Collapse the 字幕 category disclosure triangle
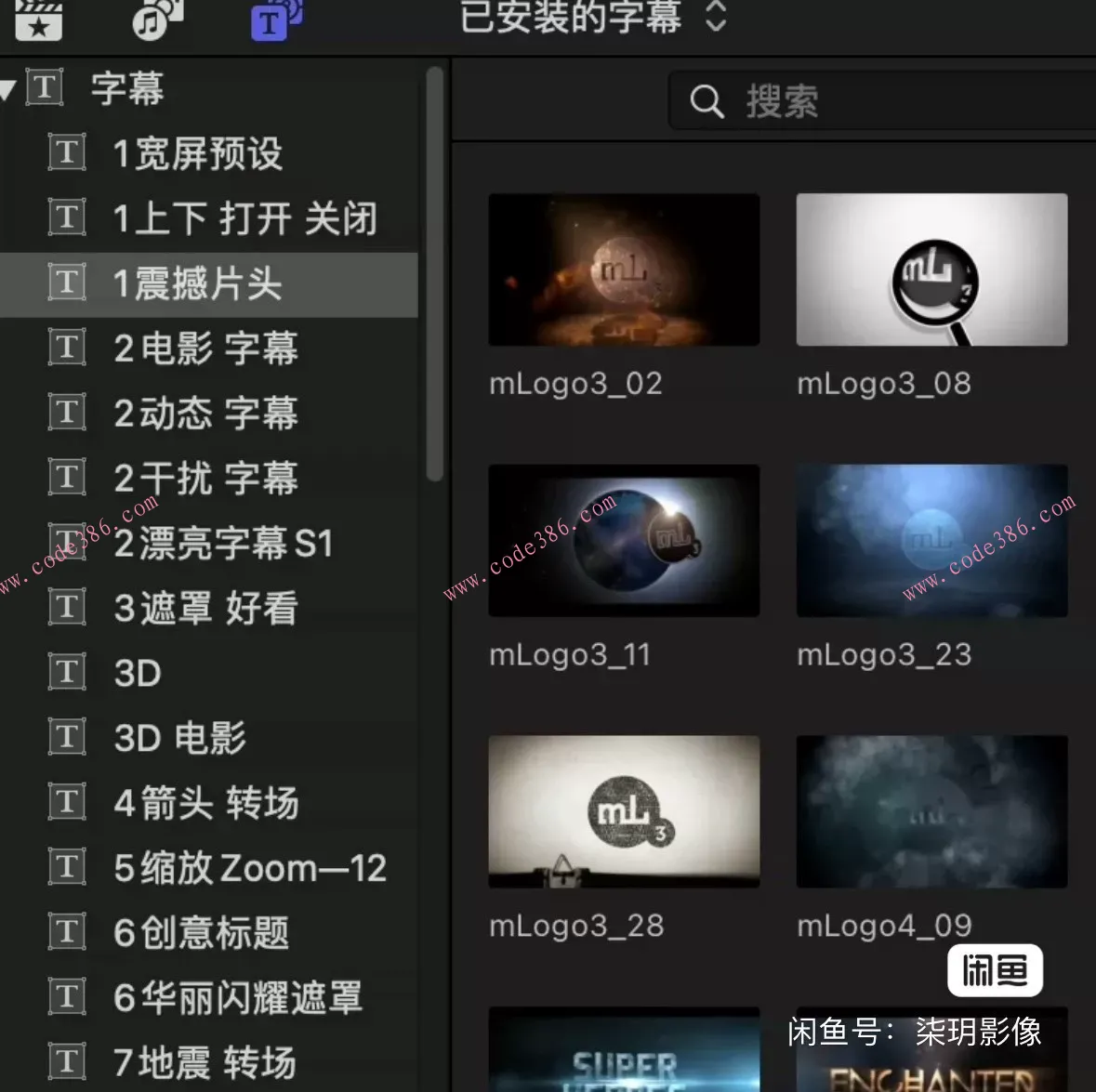The image size is (1096, 1092). (x=9, y=88)
